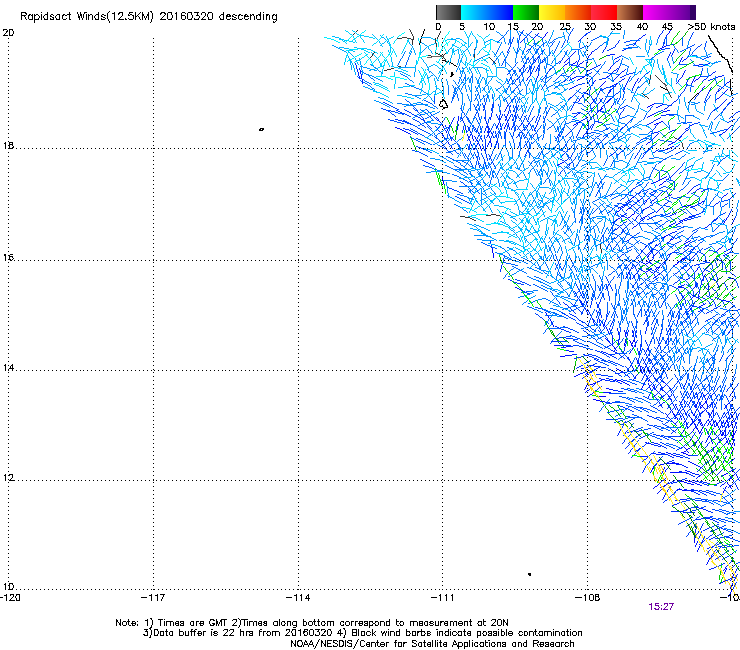This screenshot has width=740, height=650.
Task: Click the latitude label '14'
Action: point(8,367)
